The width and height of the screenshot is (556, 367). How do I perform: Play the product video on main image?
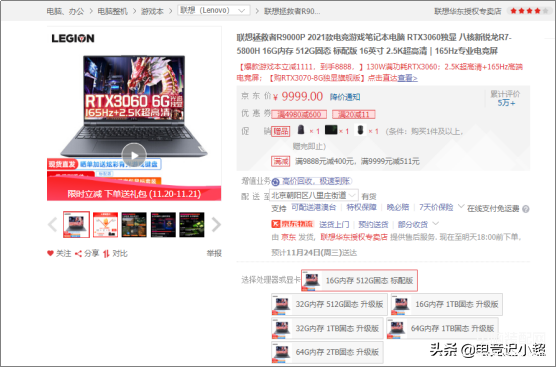[134, 155]
